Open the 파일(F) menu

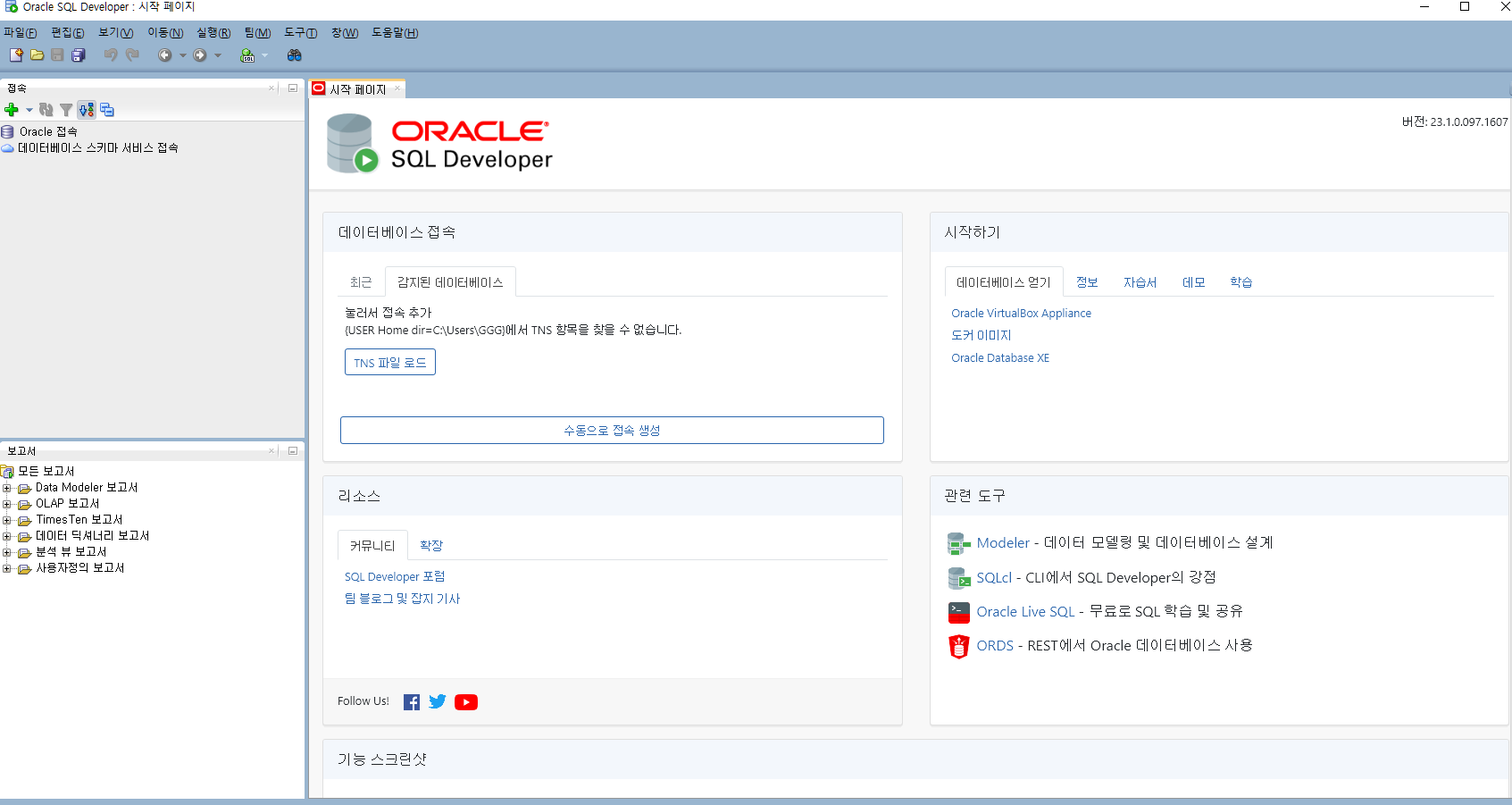[x=20, y=33]
